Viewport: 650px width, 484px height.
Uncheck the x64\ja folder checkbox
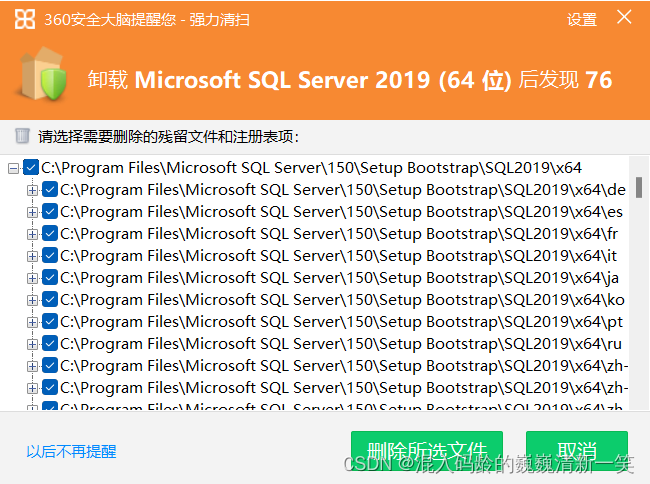pos(50,277)
